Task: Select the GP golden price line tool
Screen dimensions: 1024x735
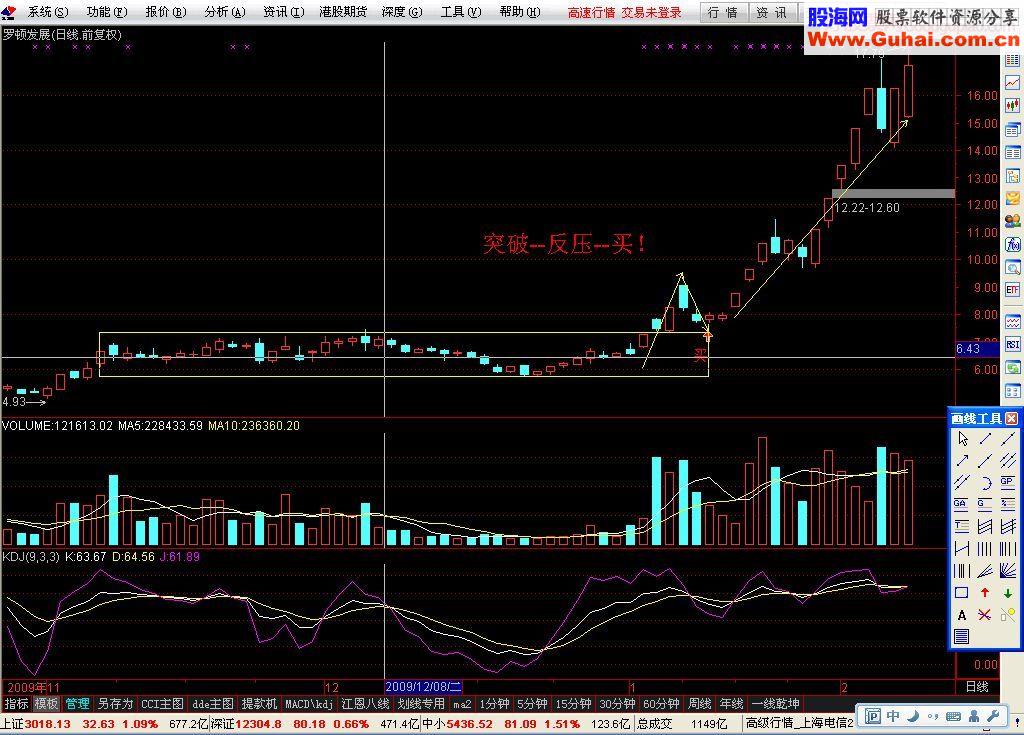Action: 1008,482
